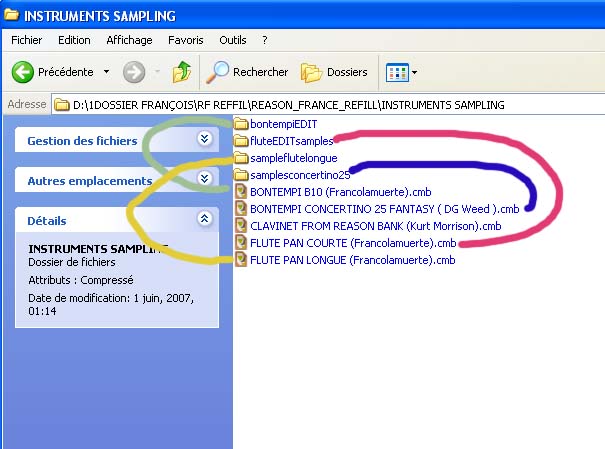605x449 pixels.
Task: Select the FLUTE PAN LONGUE file icon
Action: point(241,260)
